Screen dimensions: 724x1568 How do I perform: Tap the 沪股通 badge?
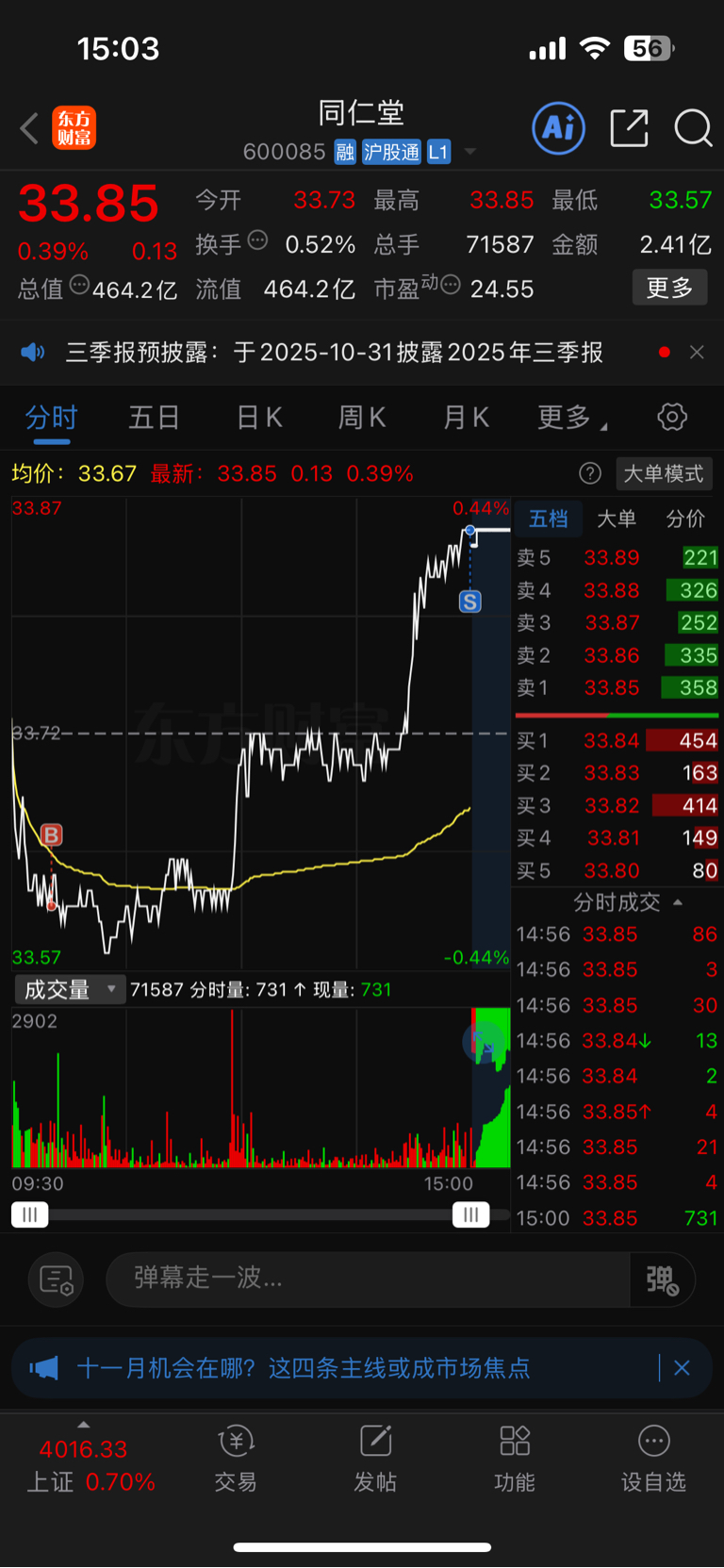tap(391, 152)
